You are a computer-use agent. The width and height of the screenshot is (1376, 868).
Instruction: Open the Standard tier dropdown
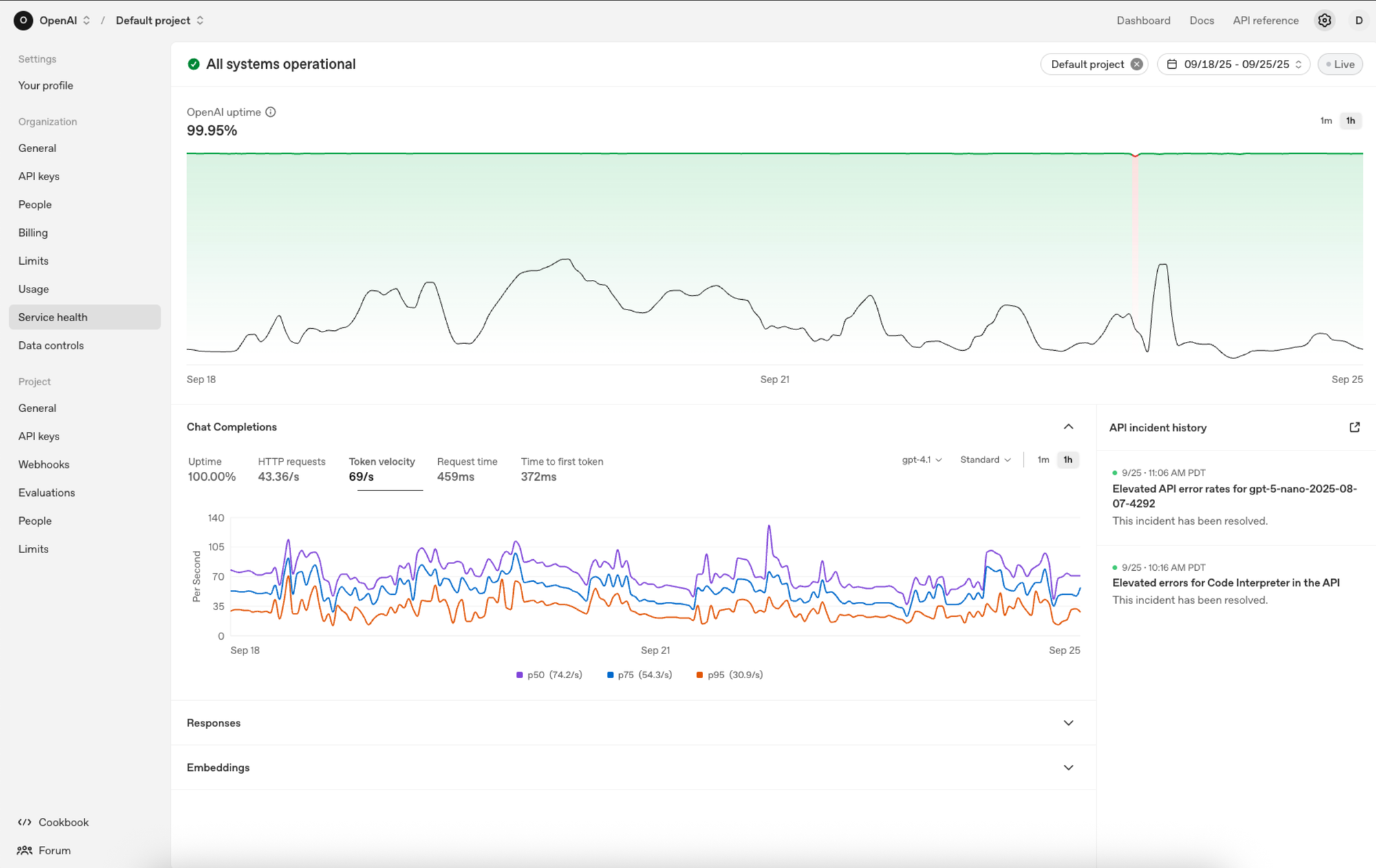(985, 459)
